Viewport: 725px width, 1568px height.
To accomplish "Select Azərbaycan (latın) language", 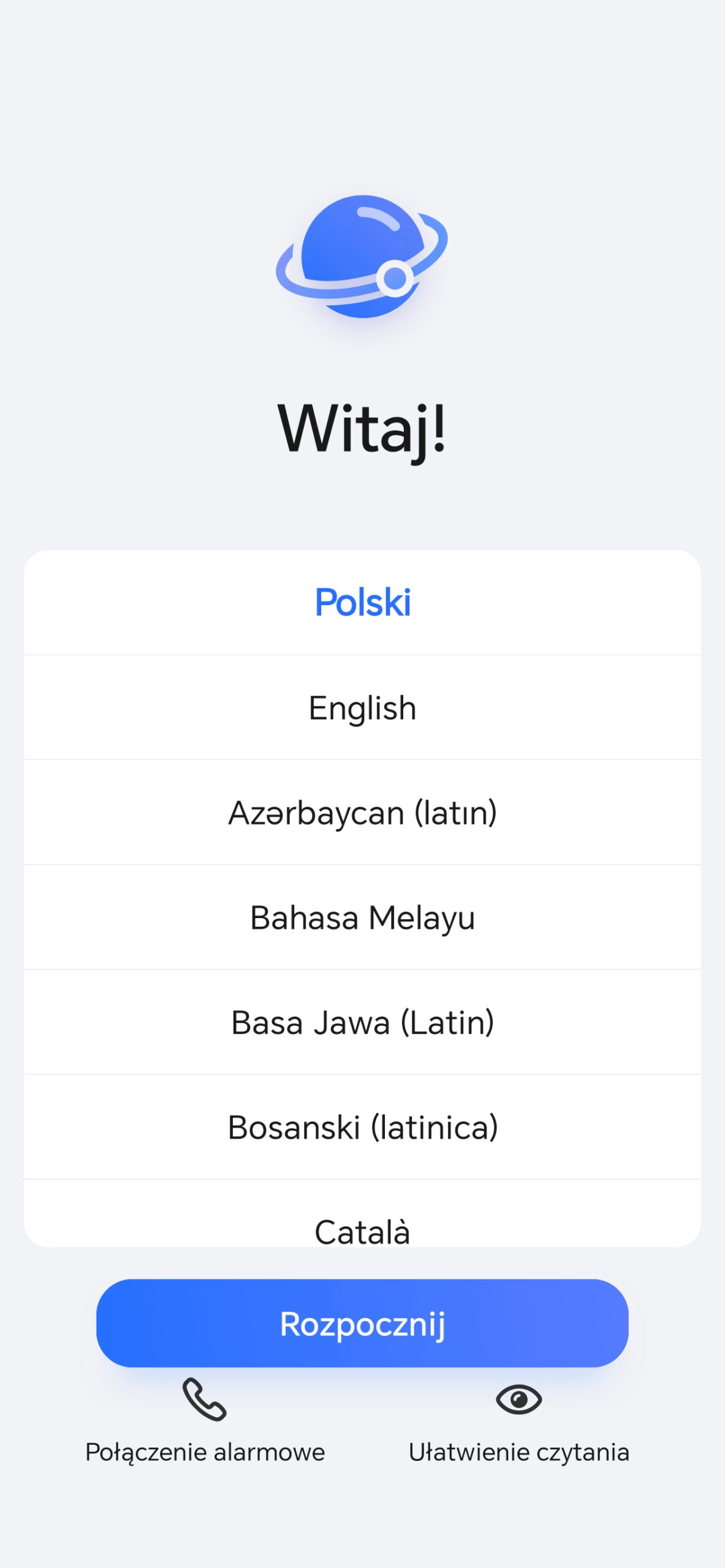I will coord(362,813).
